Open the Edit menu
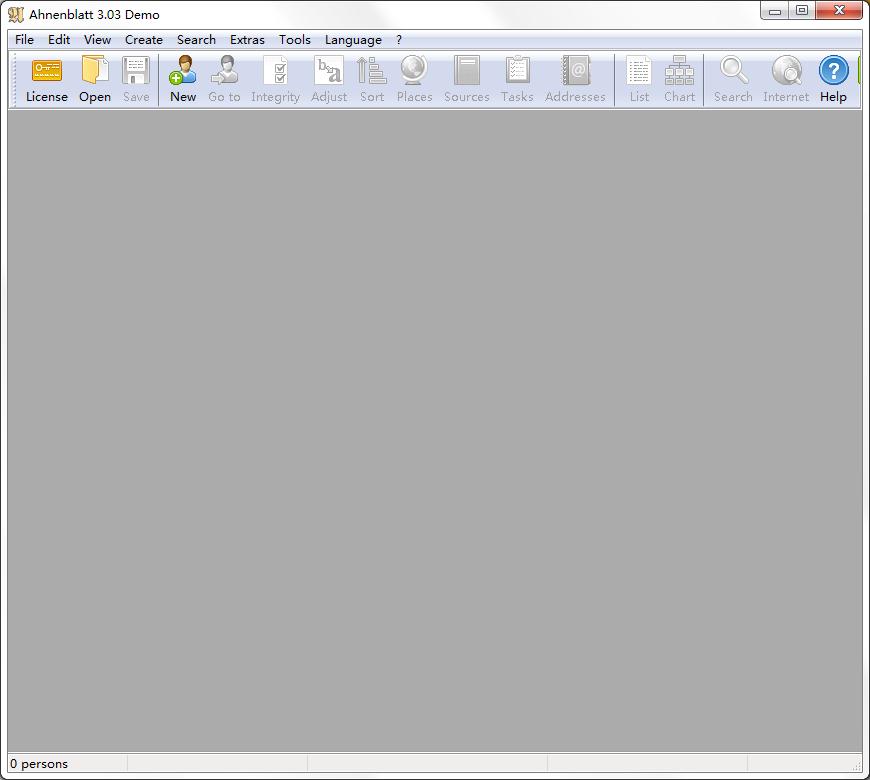 59,40
